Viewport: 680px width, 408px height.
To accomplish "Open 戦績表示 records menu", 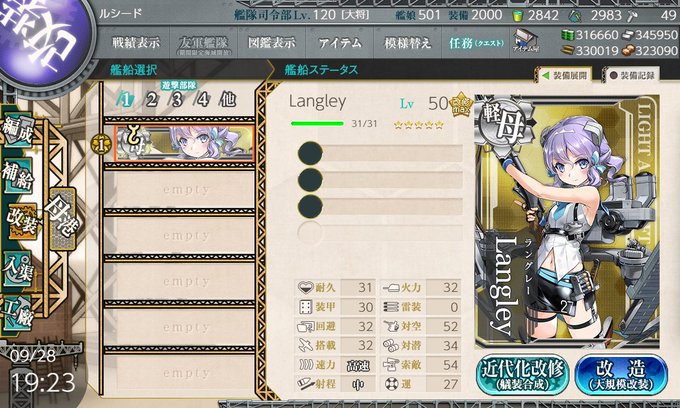I will (x=136, y=42).
